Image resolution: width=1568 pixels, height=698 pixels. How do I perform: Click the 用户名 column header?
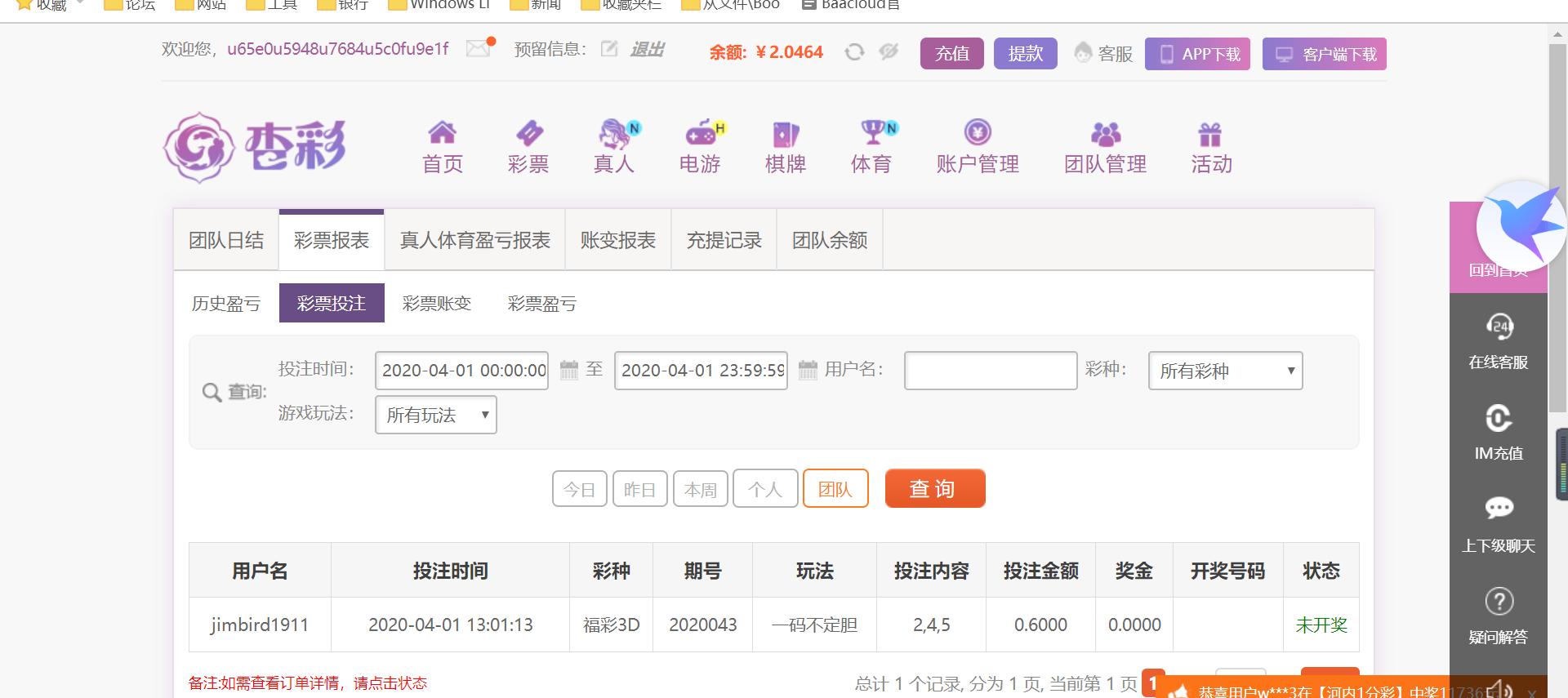[260, 571]
